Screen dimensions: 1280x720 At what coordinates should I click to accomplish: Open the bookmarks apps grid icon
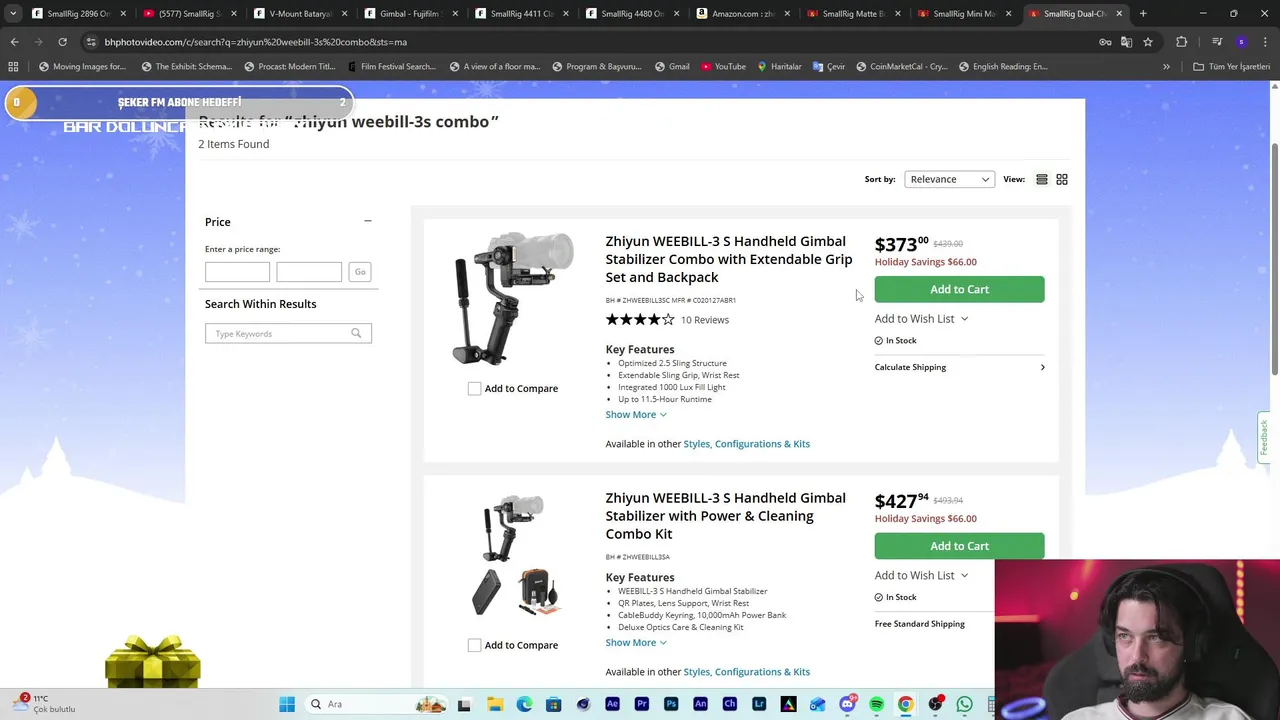13,66
